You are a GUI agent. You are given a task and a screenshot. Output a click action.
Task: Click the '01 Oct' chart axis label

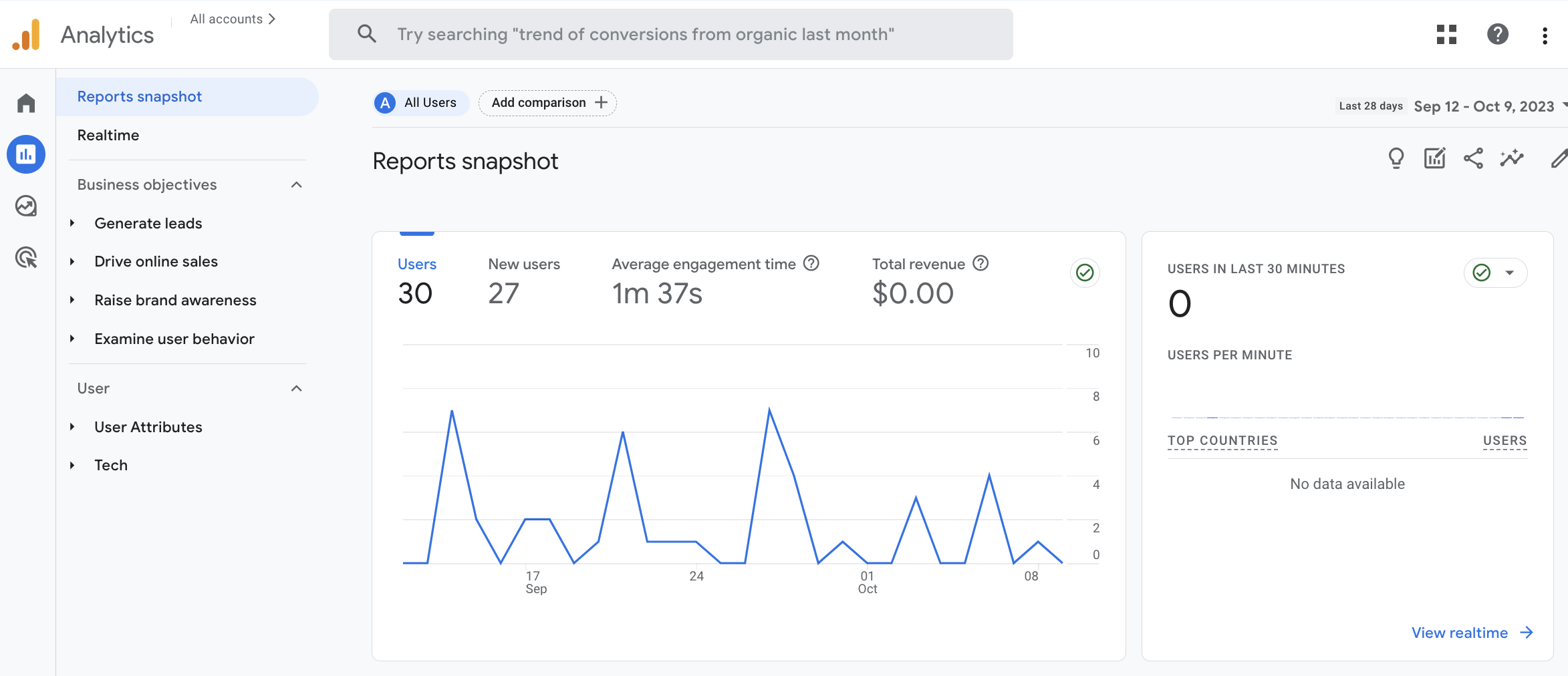click(x=868, y=582)
